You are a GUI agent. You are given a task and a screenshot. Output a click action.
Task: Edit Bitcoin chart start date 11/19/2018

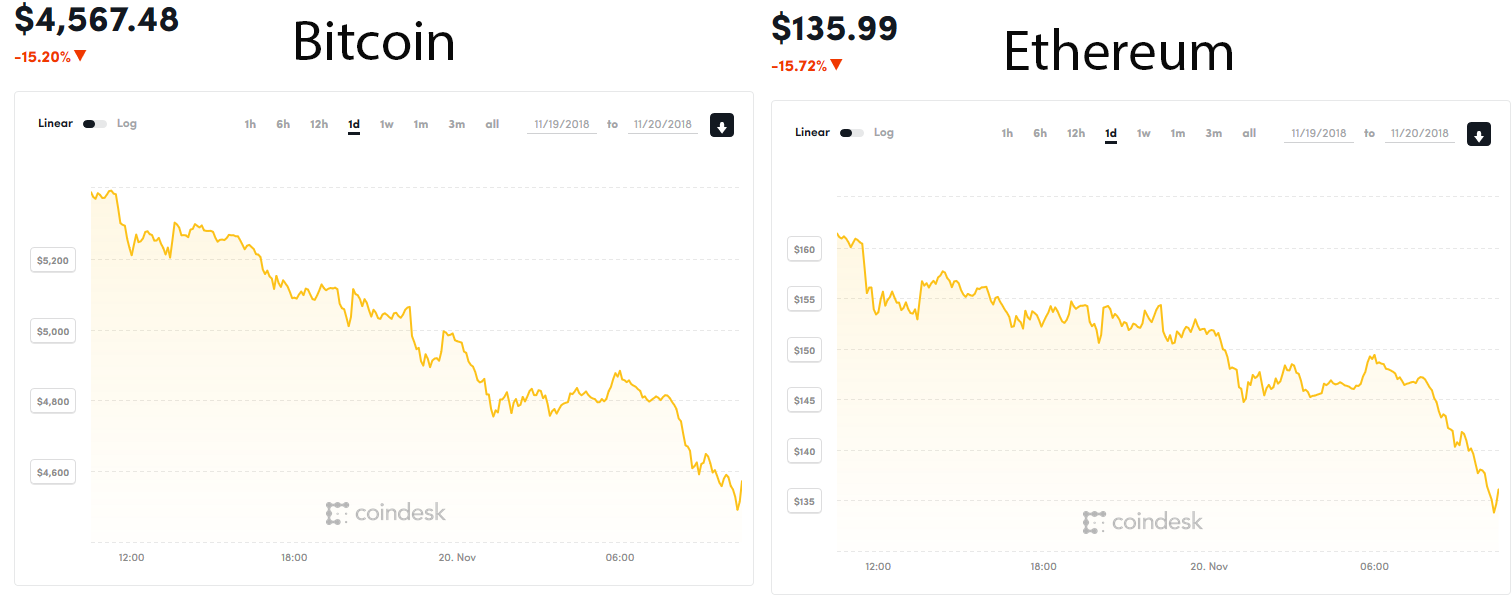(x=562, y=125)
